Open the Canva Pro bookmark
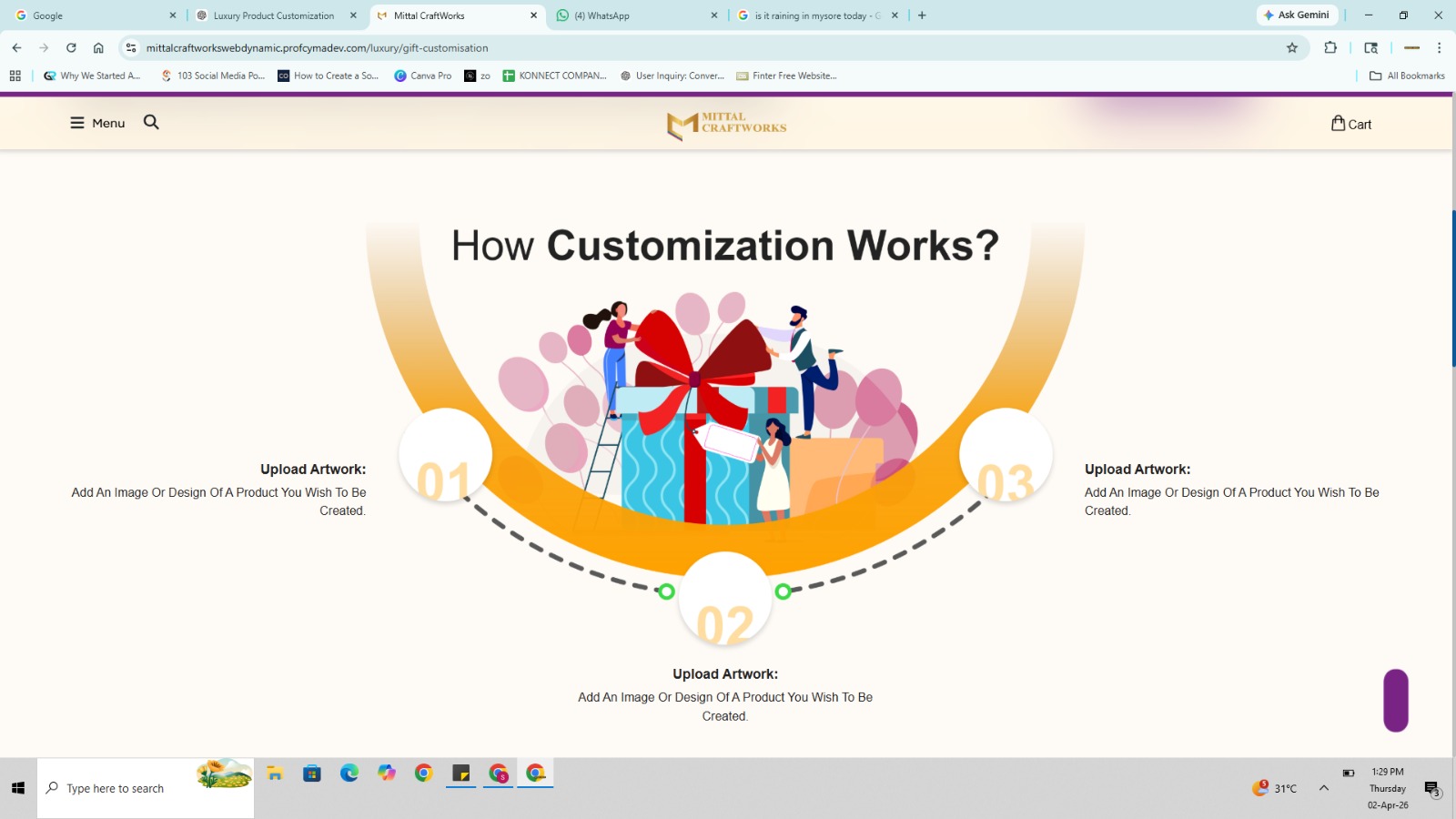Image resolution: width=1456 pixels, height=819 pixels. pos(422,76)
